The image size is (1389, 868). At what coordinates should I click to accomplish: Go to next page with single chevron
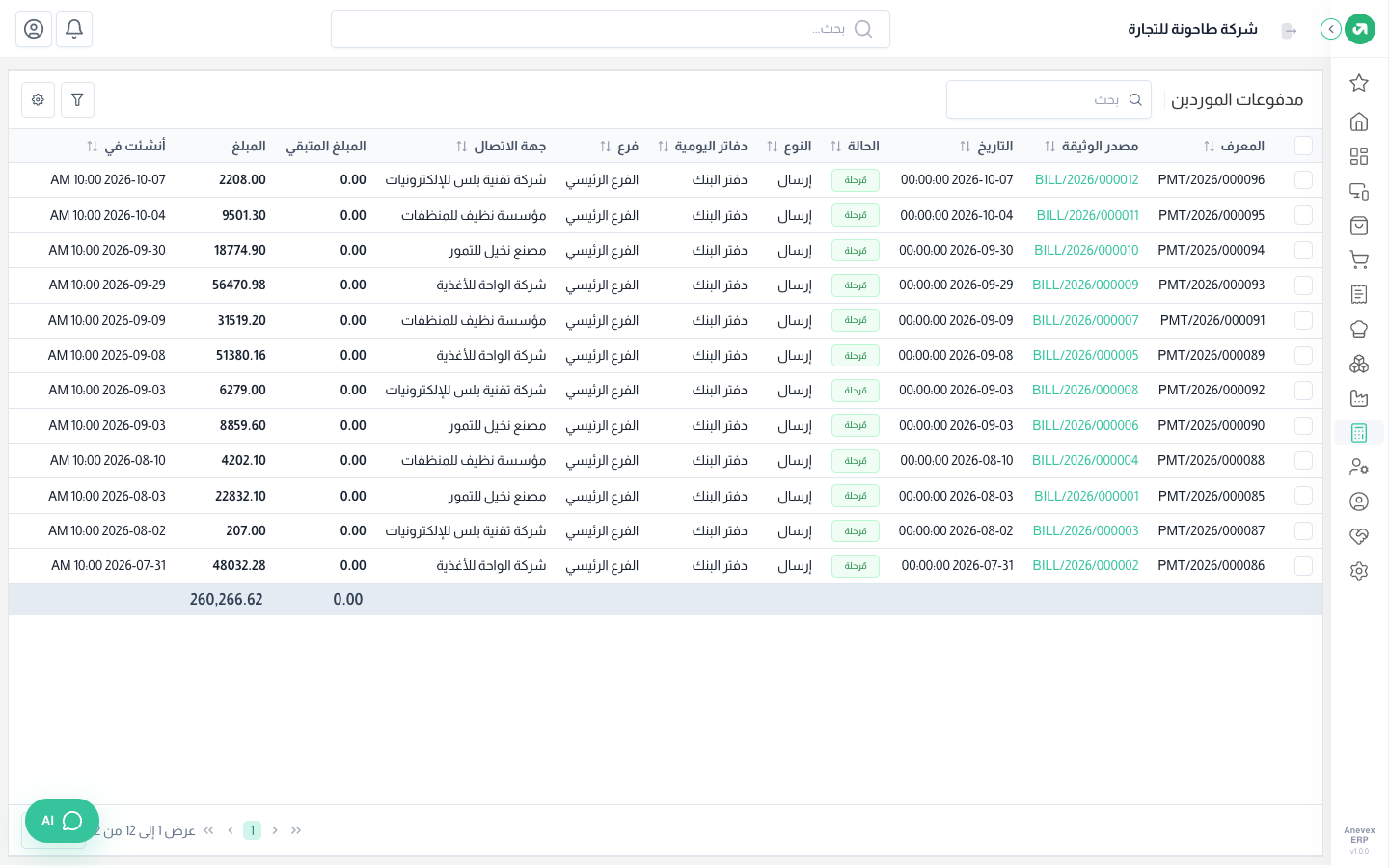coord(275,830)
